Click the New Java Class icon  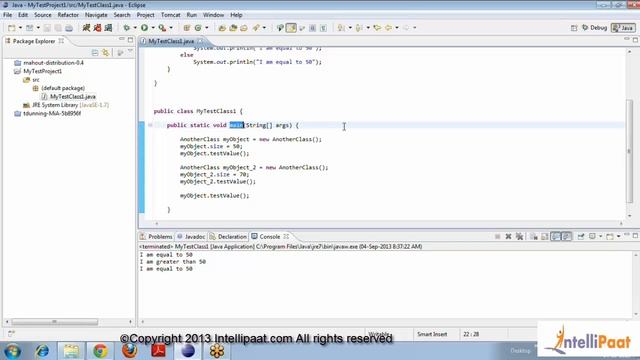tap(198, 28)
